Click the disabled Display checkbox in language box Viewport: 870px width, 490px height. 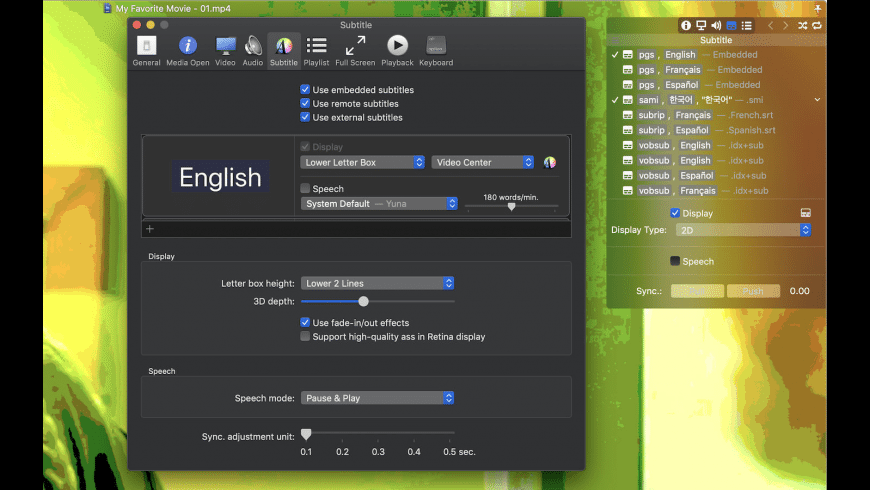pos(305,147)
